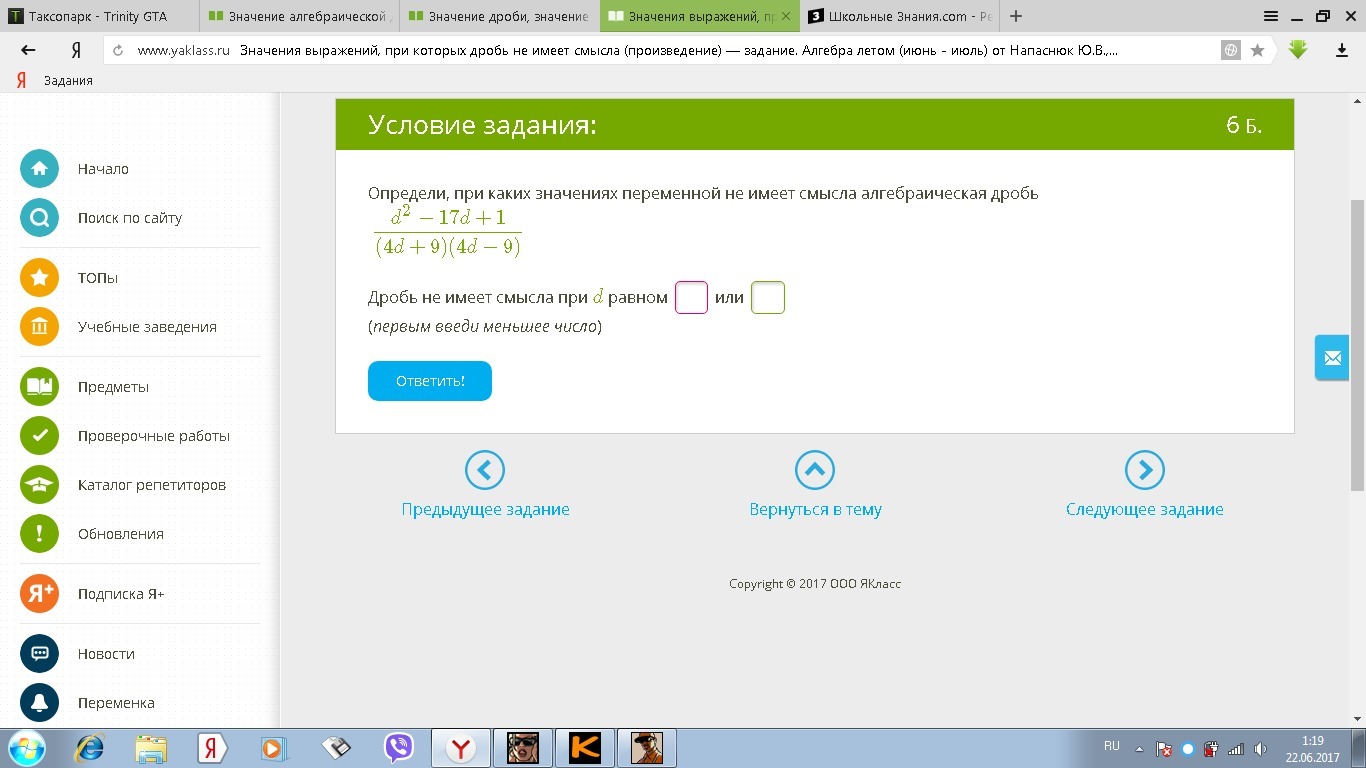
Task: Switch to Таксопарк - Trinity GTA tab
Action: click(100, 16)
